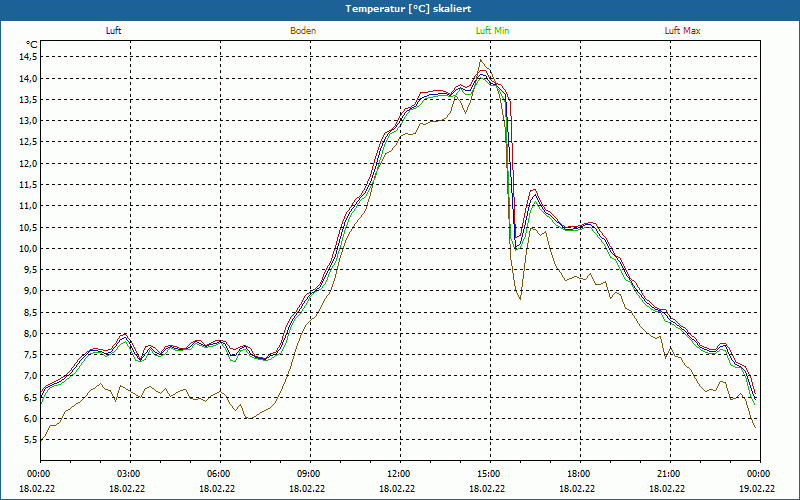Screen dimensions: 800x500
Task: Click the brown Boden legend label
Action: pyautogui.click(x=303, y=31)
